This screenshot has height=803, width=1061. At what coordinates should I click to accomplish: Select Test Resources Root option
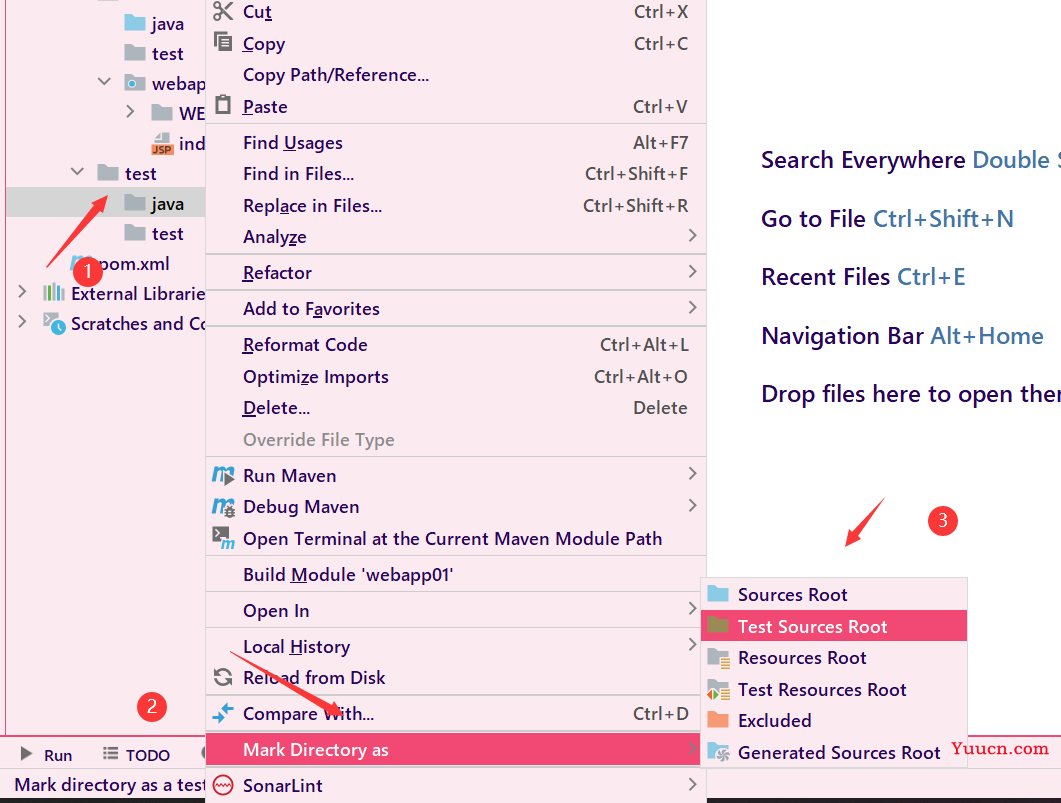(x=834, y=689)
